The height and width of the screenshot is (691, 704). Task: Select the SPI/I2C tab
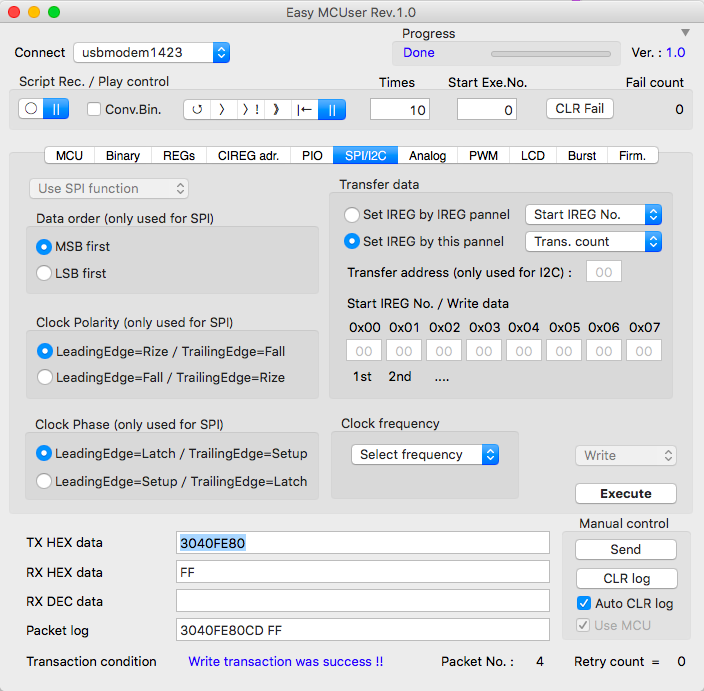365,155
